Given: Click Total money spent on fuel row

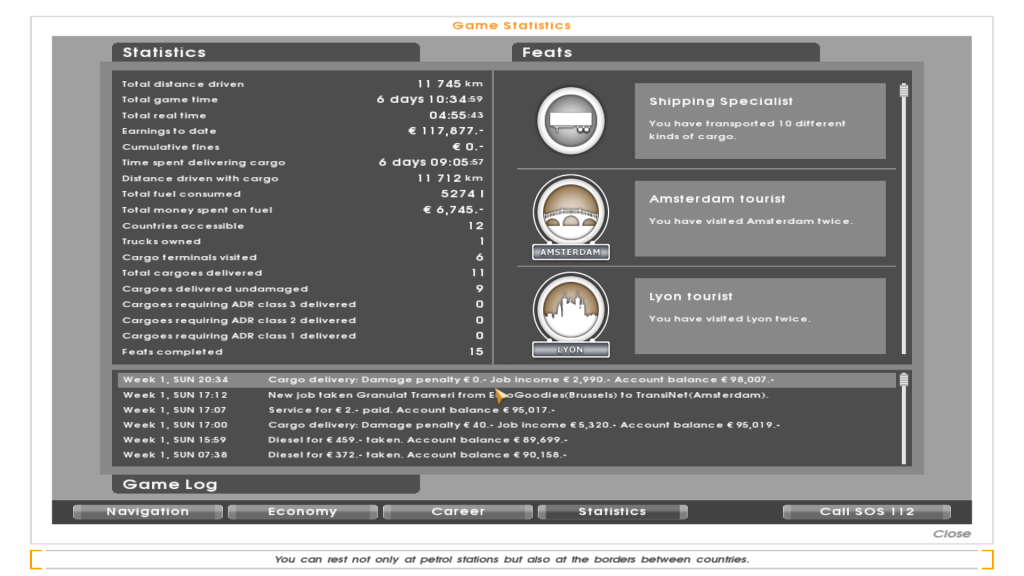Looking at the screenshot, I should point(302,210).
